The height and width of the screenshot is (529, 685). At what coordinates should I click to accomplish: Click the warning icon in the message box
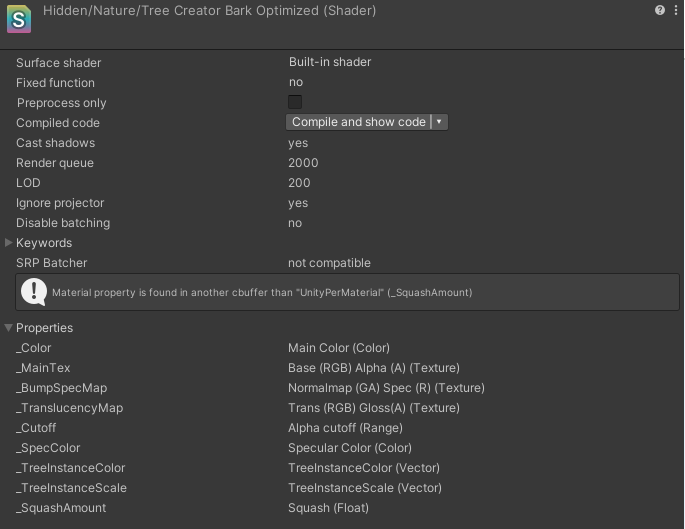point(34,292)
